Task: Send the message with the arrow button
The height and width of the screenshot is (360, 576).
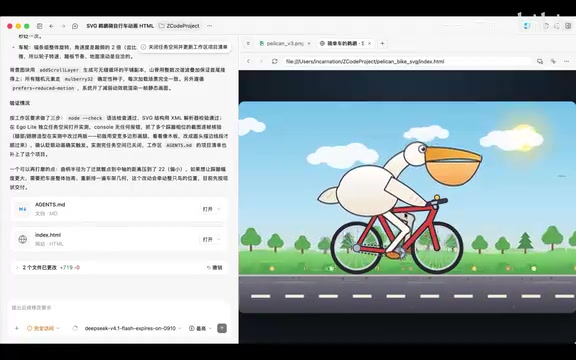Action: tap(222, 328)
